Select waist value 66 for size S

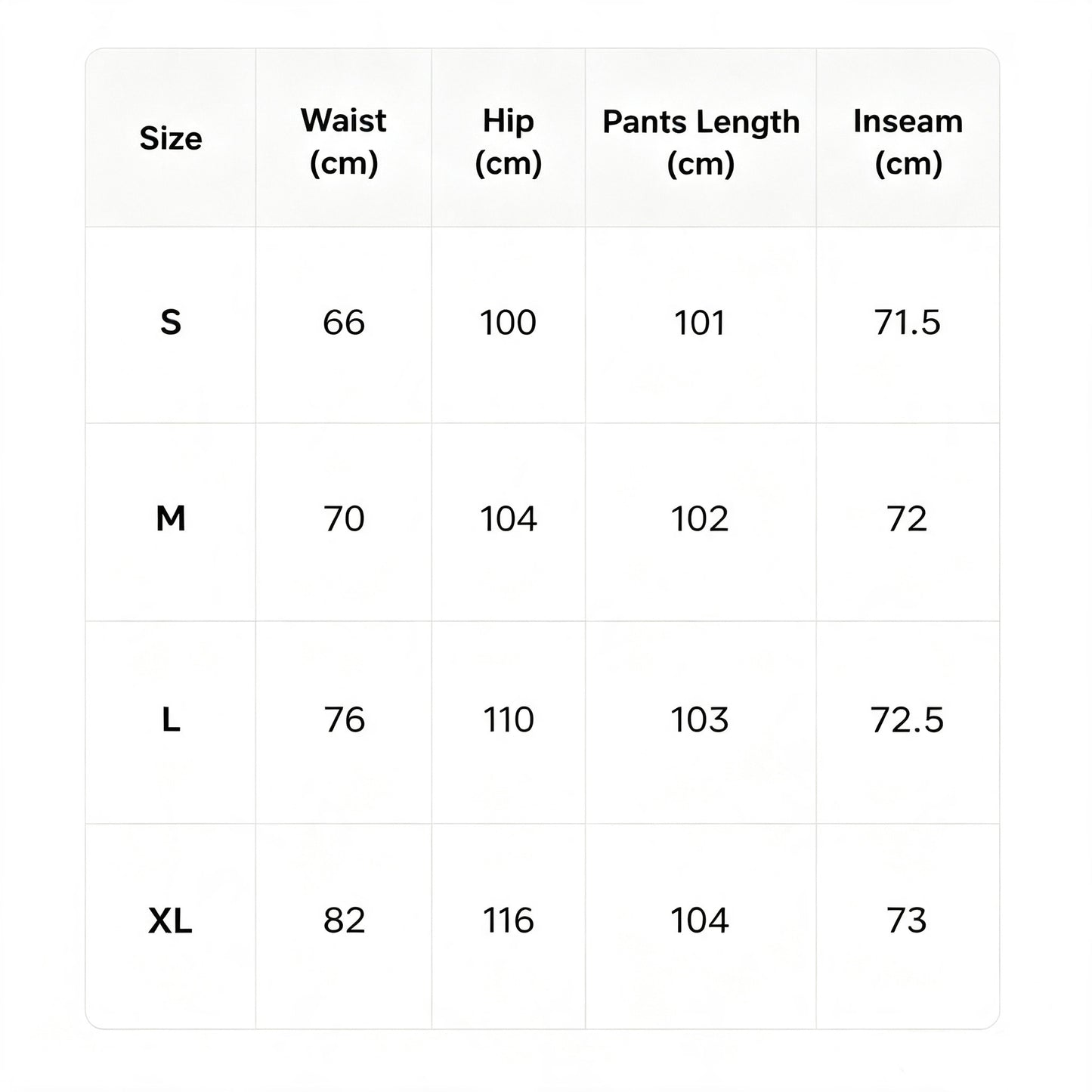[344, 323]
